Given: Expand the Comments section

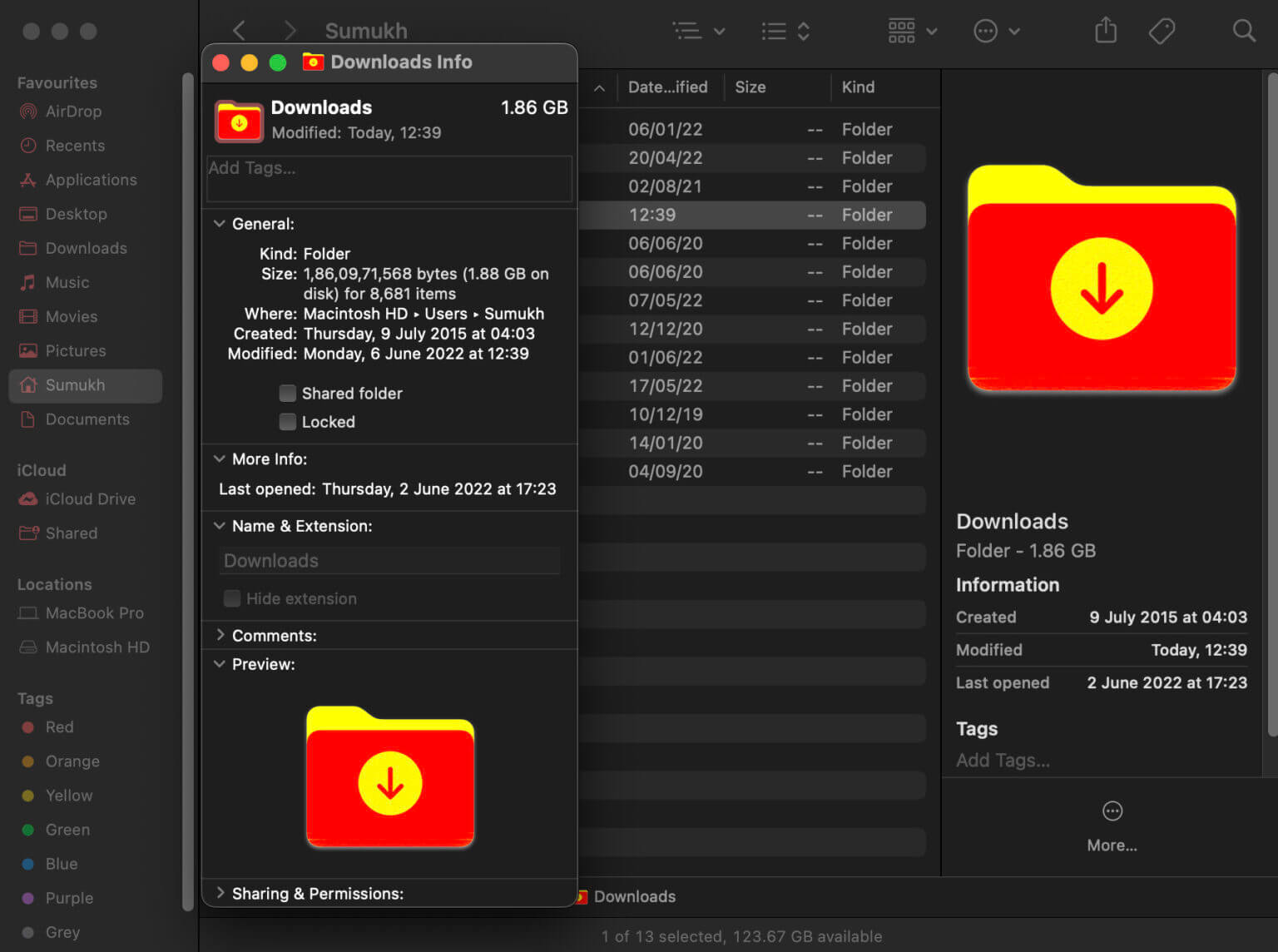Looking at the screenshot, I should (220, 636).
